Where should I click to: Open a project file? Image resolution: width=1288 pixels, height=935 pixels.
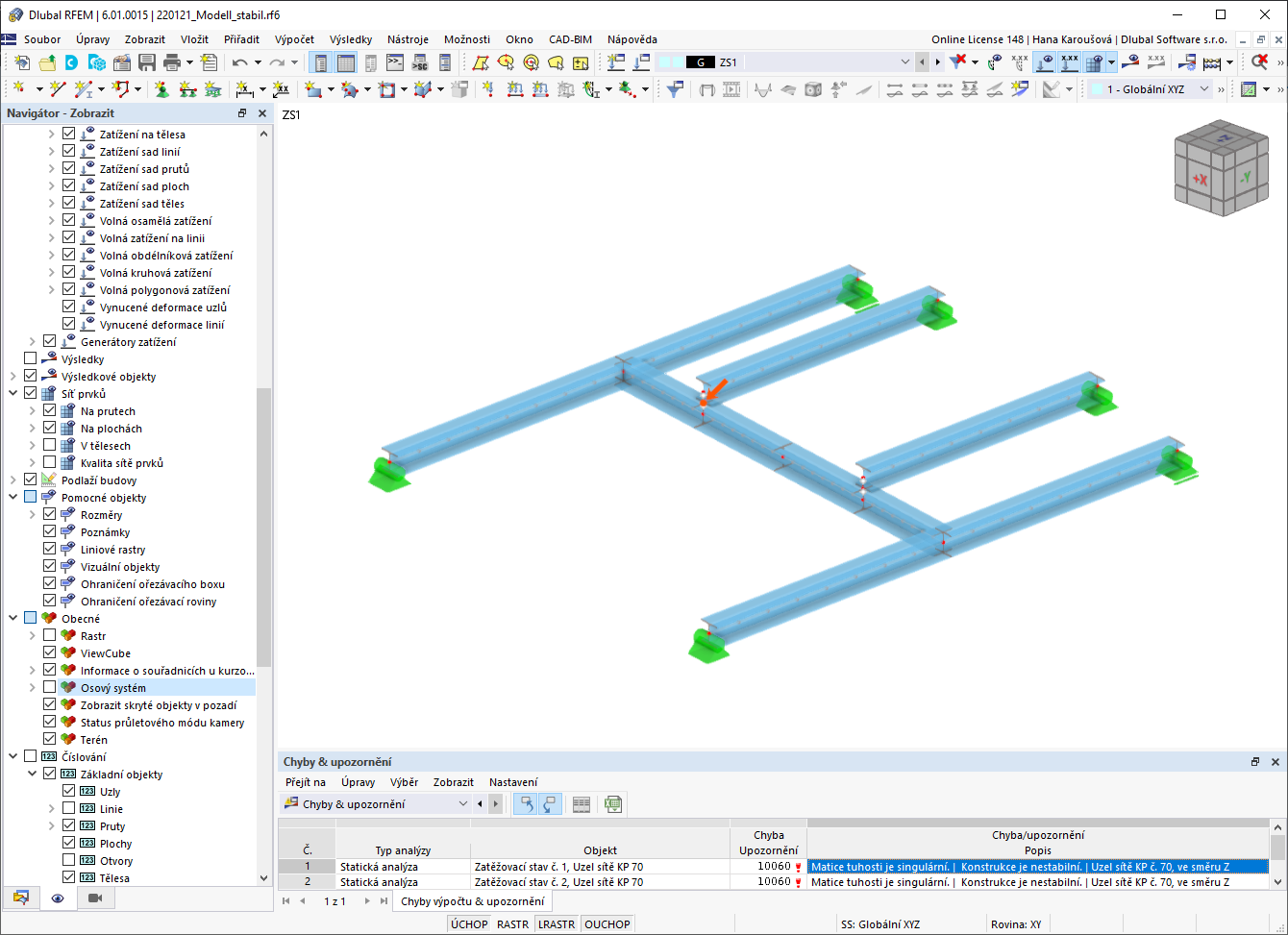pyautogui.click(x=47, y=61)
